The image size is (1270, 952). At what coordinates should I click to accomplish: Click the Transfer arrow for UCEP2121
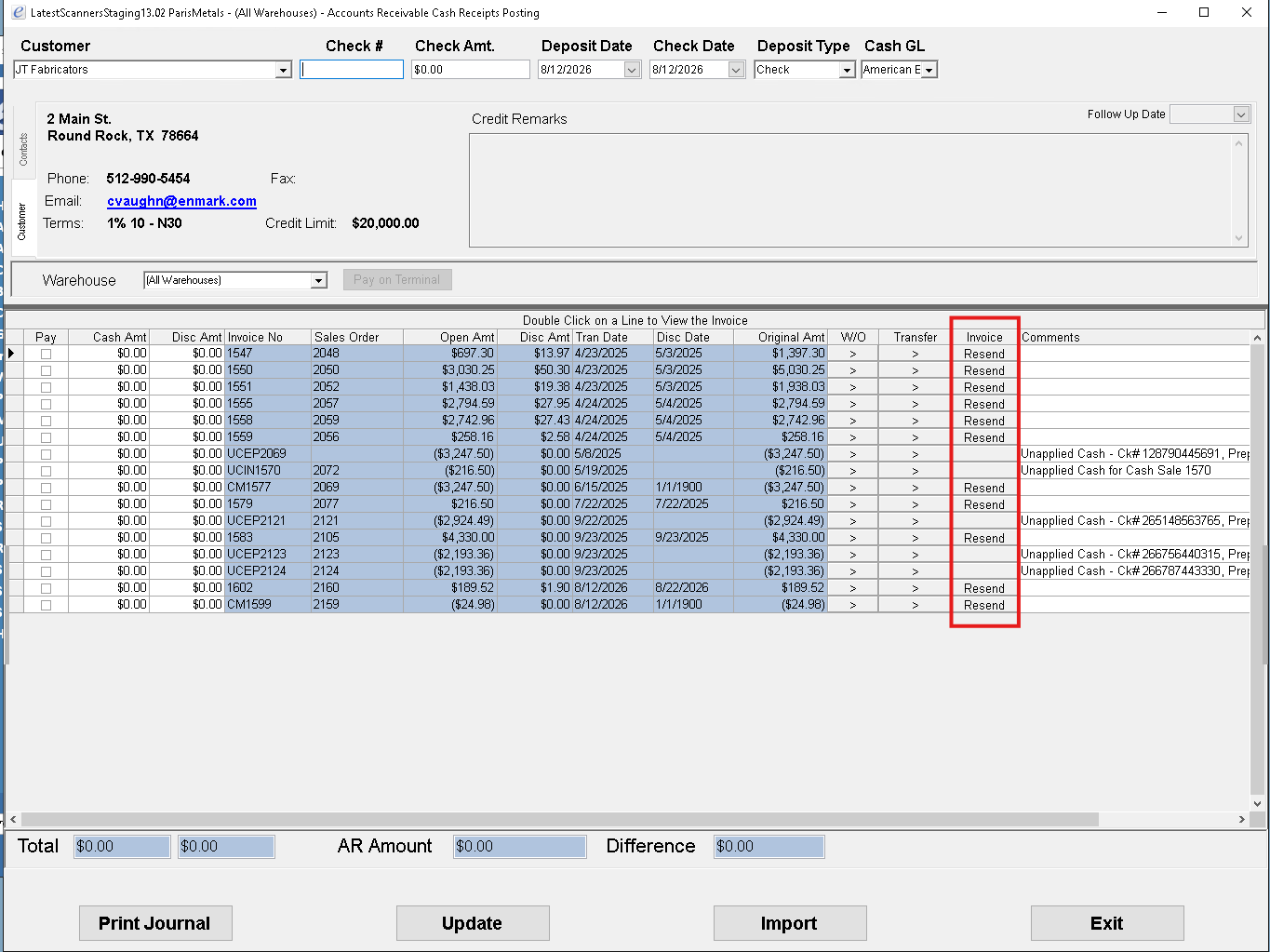click(x=916, y=521)
